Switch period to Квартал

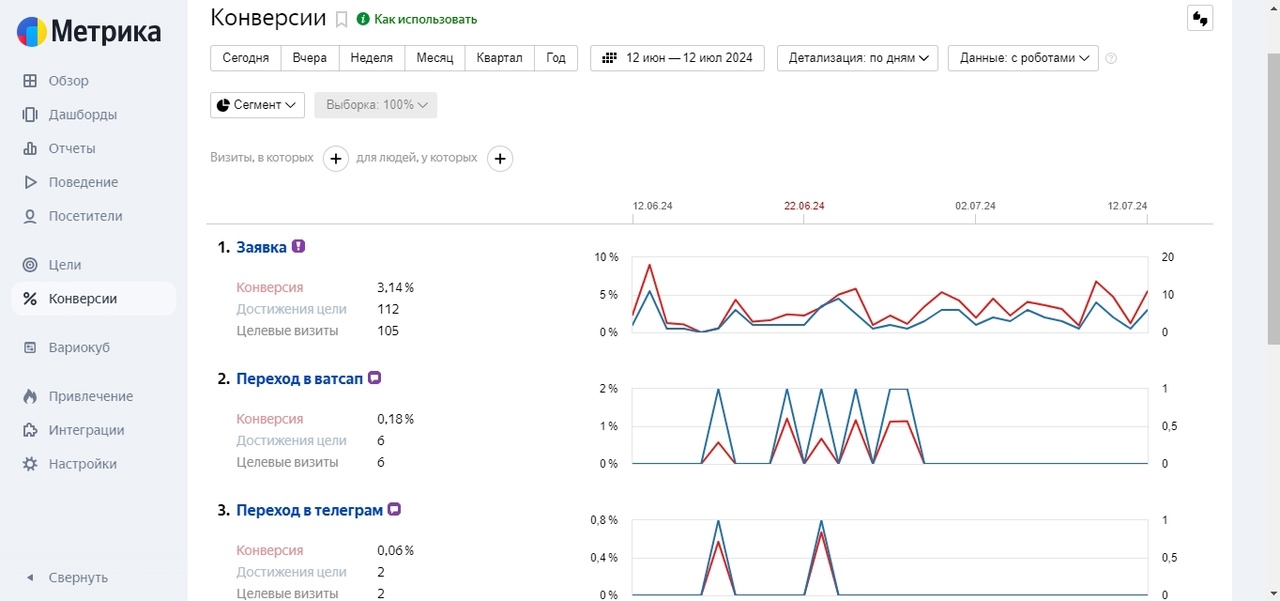[499, 58]
